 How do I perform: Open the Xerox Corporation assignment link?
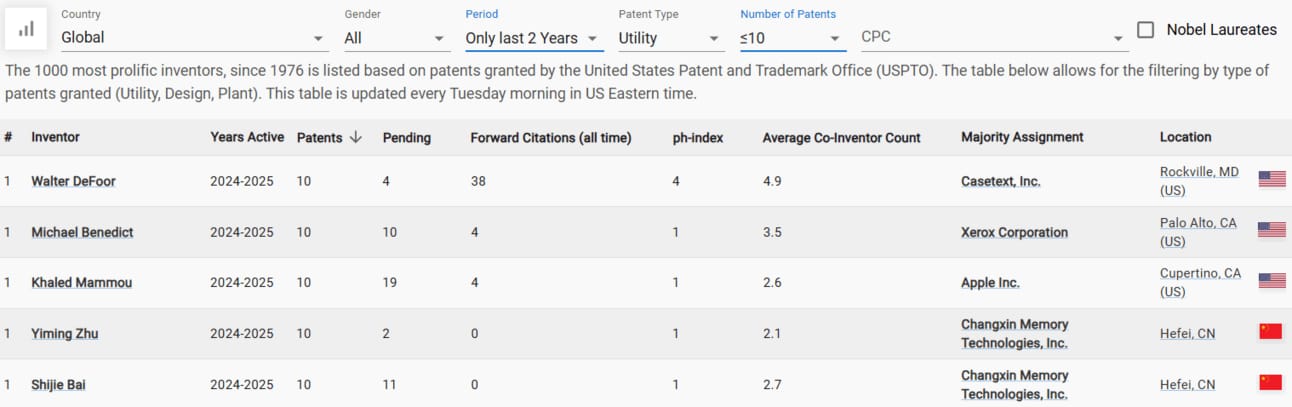(1014, 232)
